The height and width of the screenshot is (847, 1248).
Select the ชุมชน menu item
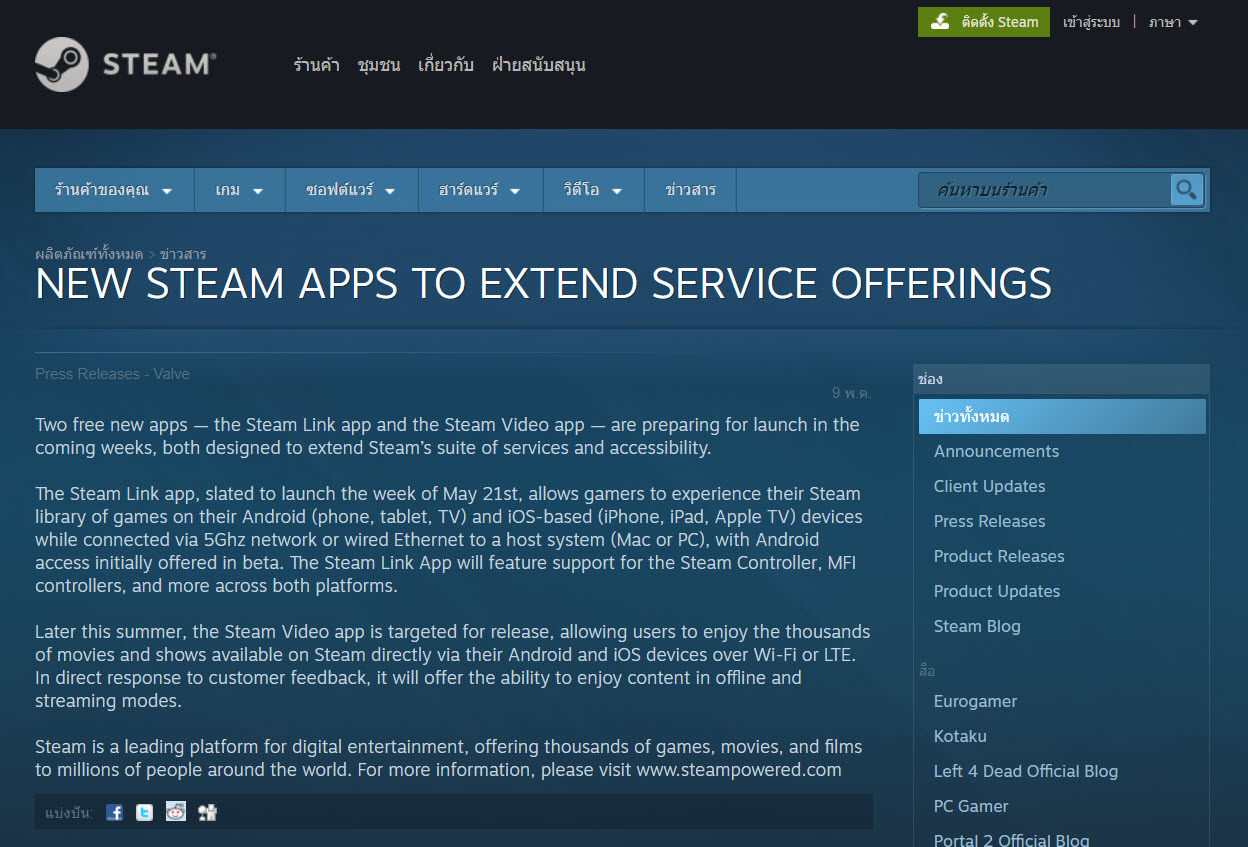point(378,64)
